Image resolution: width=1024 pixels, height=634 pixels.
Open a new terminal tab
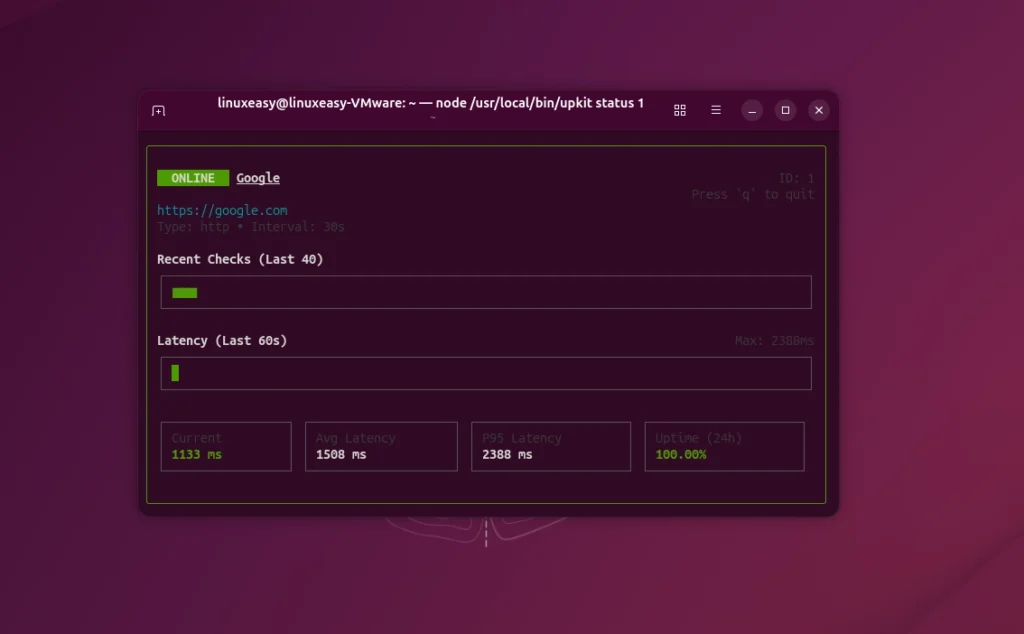pos(158,110)
